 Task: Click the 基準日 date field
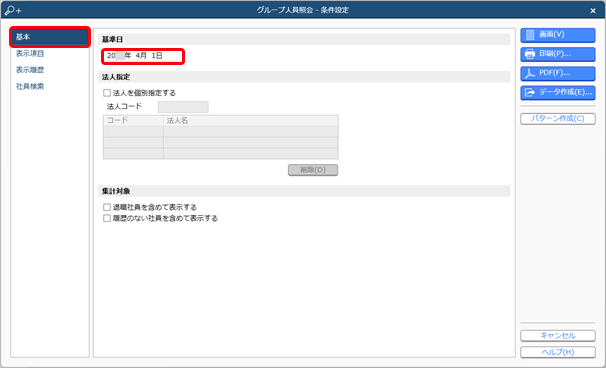tap(143, 56)
